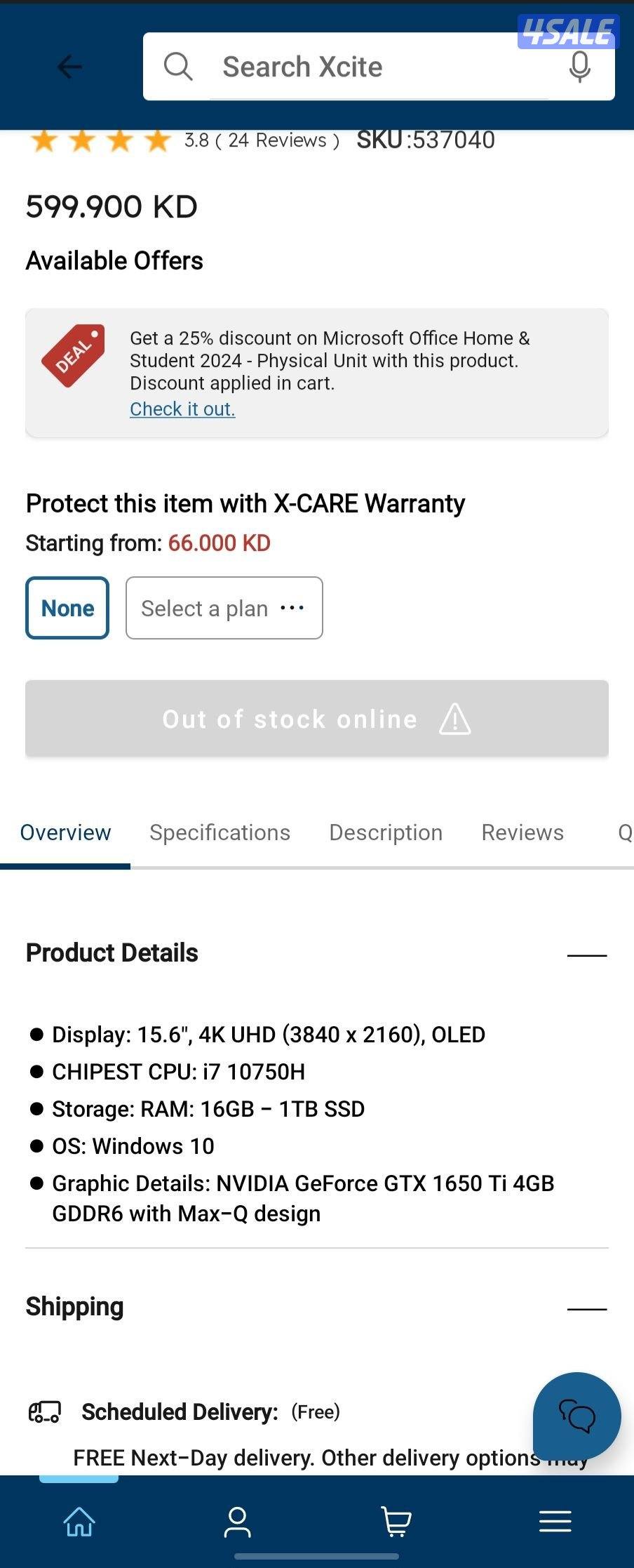Open the shopping cart
The image size is (634, 1568).
tap(396, 1522)
